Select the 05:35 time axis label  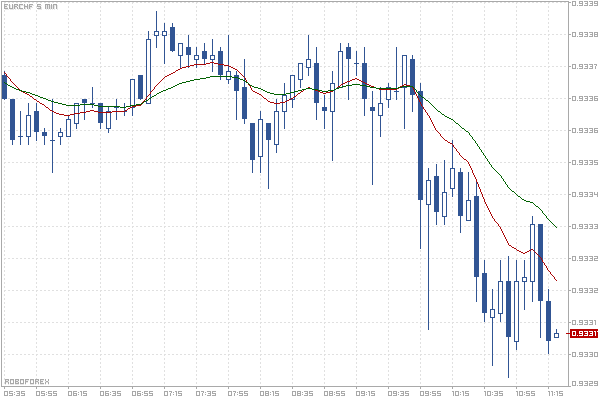point(15,393)
